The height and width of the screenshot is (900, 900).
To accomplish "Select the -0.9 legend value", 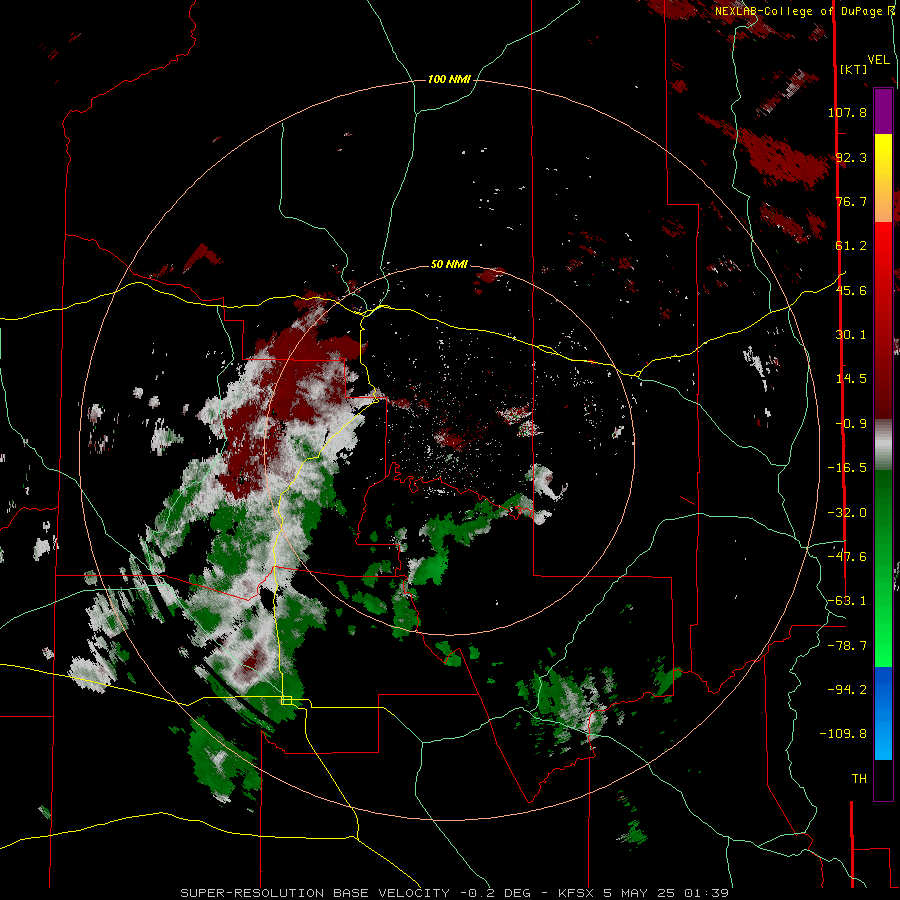I will [851, 424].
